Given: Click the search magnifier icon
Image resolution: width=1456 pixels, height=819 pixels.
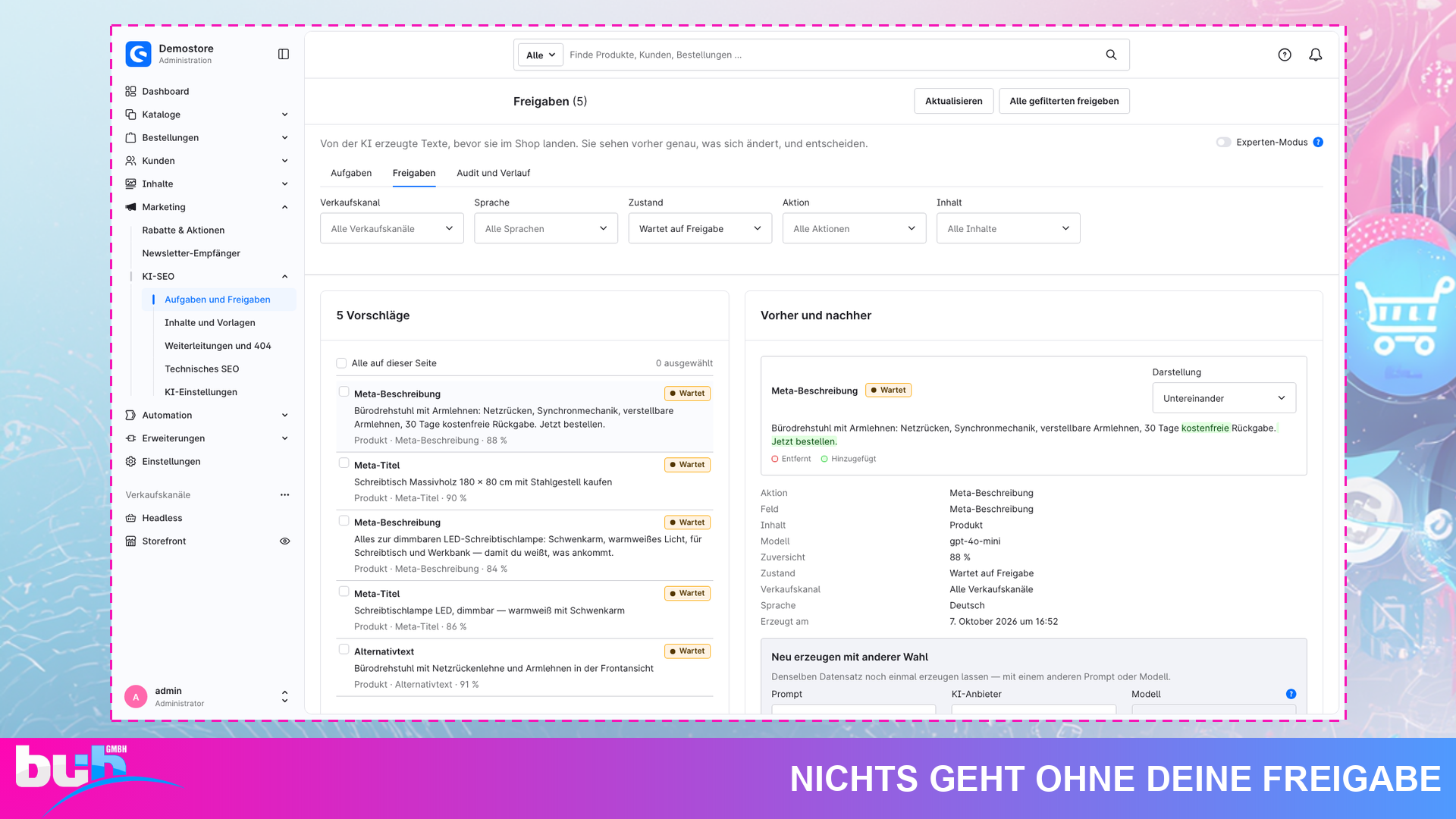Looking at the screenshot, I should click(1111, 55).
